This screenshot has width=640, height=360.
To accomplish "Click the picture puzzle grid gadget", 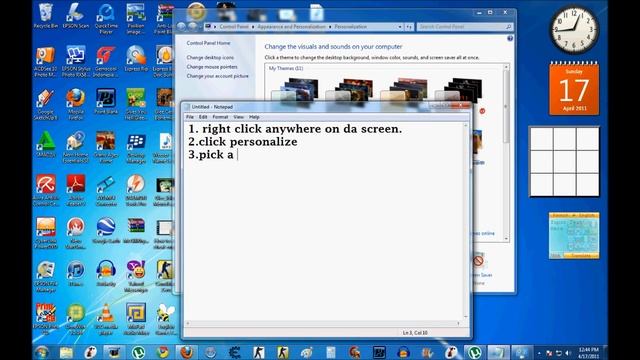I will (x=564, y=162).
